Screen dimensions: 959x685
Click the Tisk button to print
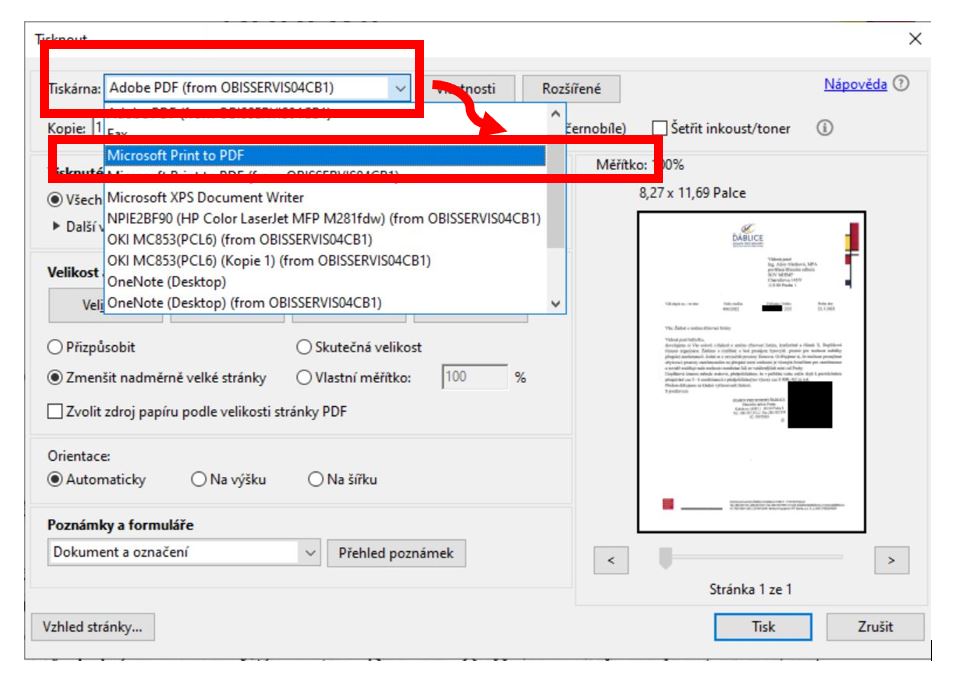(763, 627)
